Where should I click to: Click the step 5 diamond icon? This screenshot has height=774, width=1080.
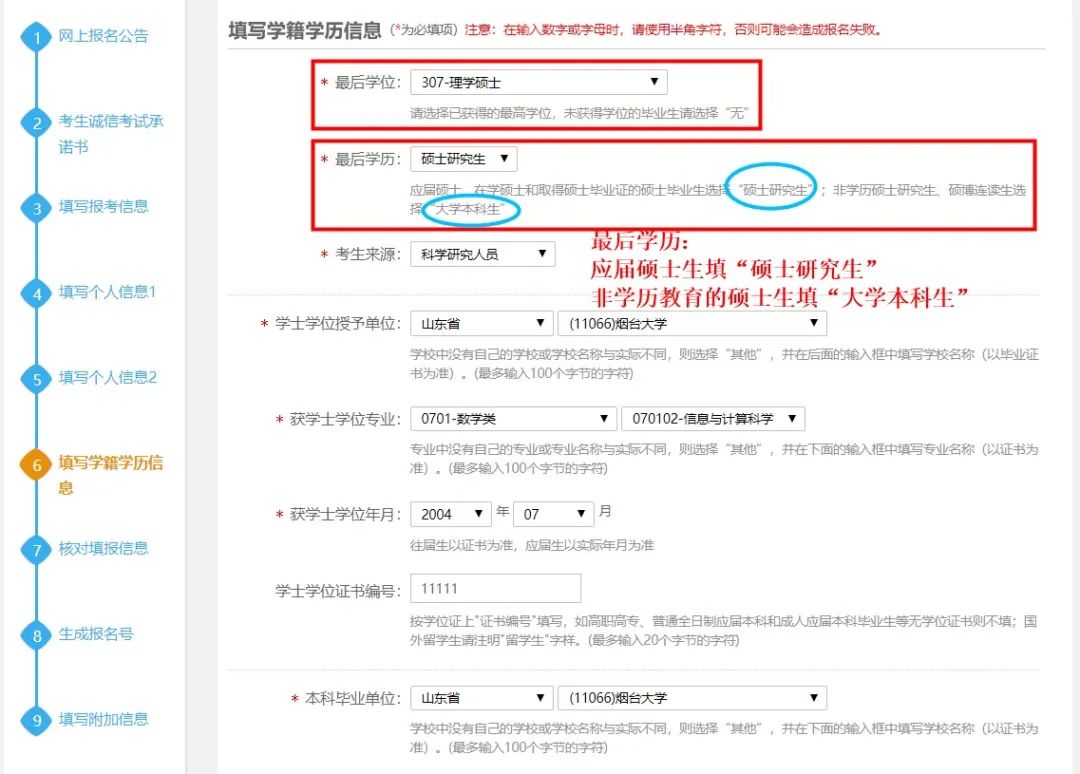point(37,380)
